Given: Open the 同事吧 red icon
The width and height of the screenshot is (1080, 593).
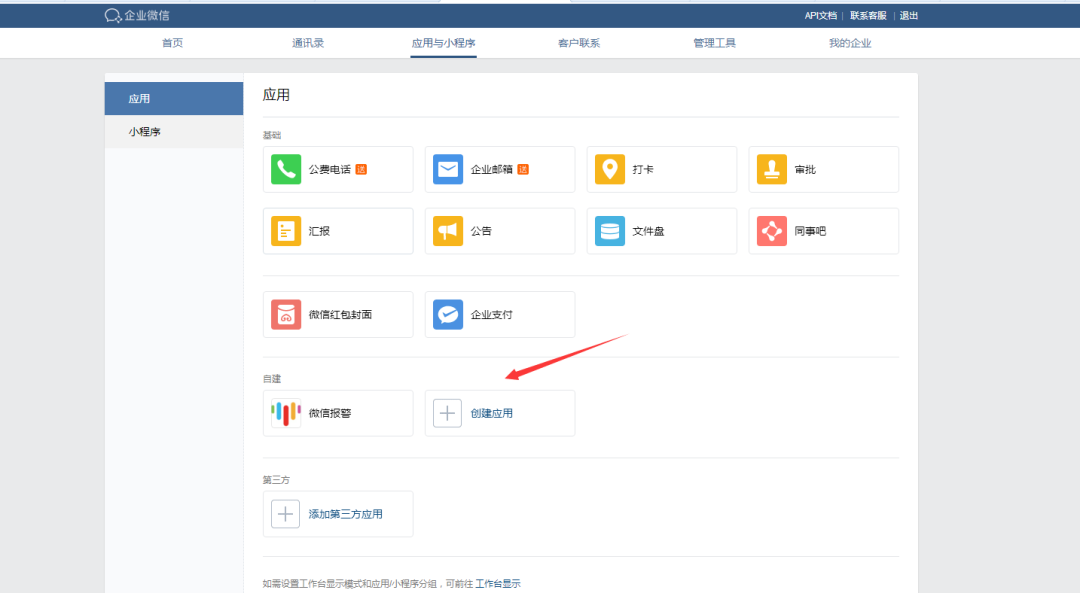Looking at the screenshot, I should click(771, 231).
